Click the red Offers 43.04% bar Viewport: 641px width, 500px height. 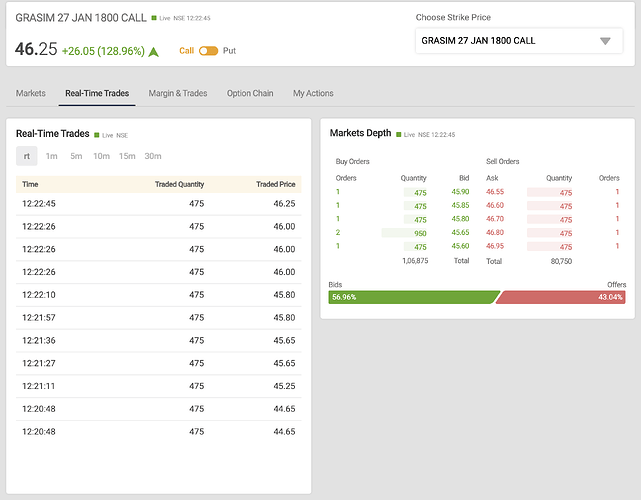[x=560, y=297]
